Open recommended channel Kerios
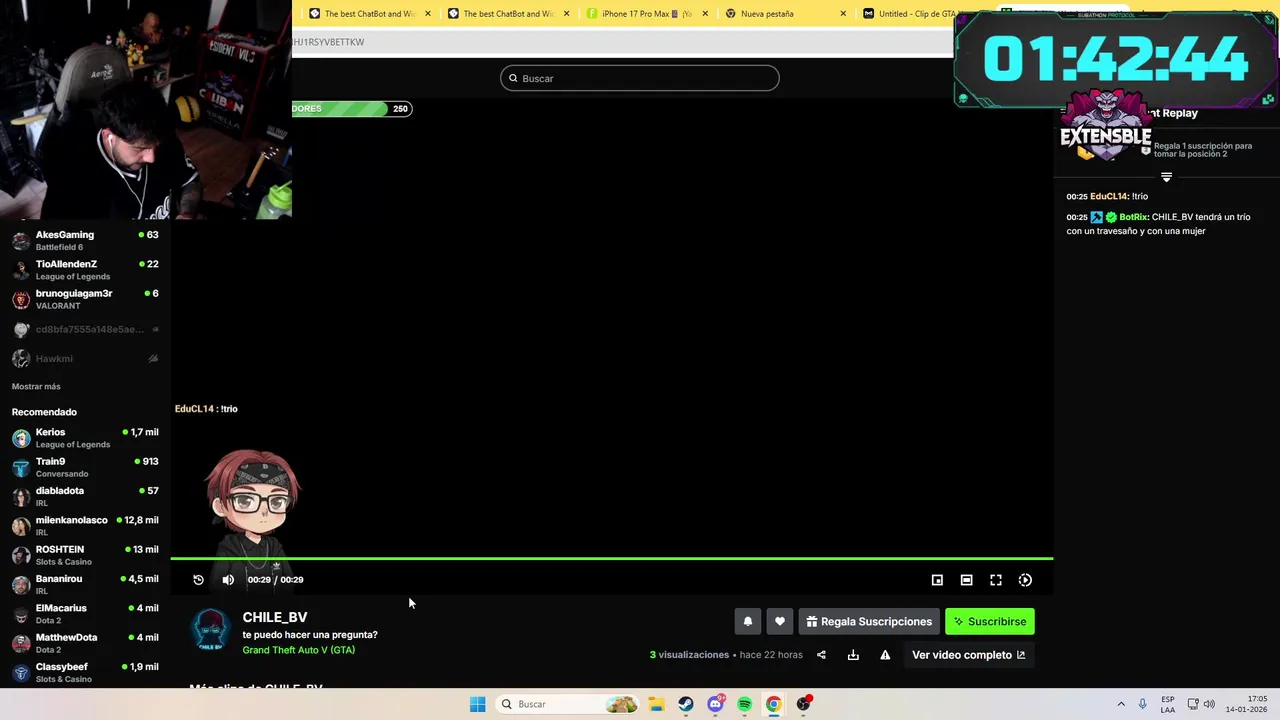 85,438
